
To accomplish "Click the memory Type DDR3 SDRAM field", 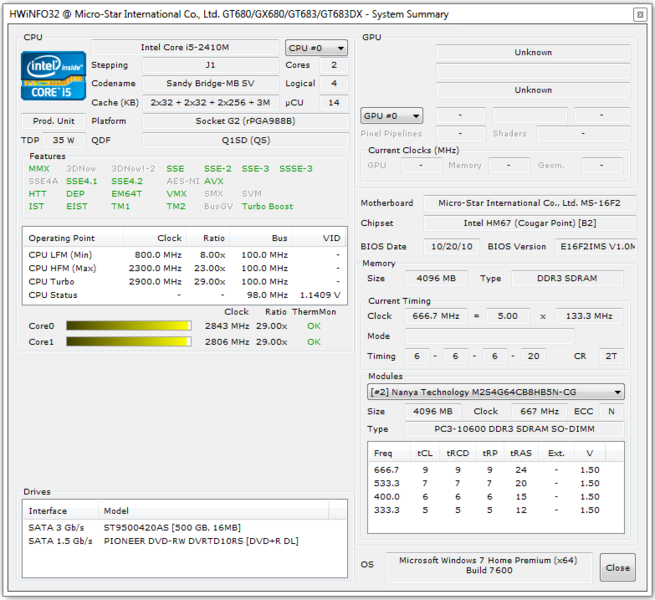I will pyautogui.click(x=567, y=278).
